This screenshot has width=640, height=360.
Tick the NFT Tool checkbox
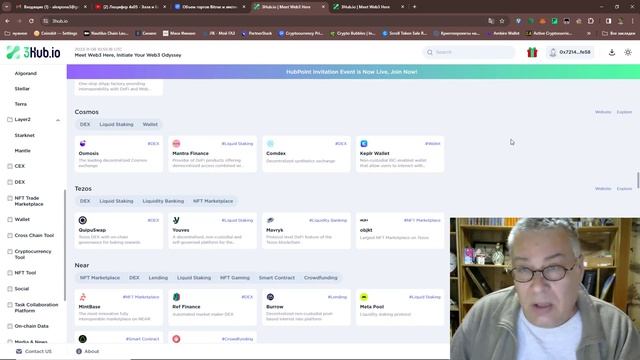[10, 273]
